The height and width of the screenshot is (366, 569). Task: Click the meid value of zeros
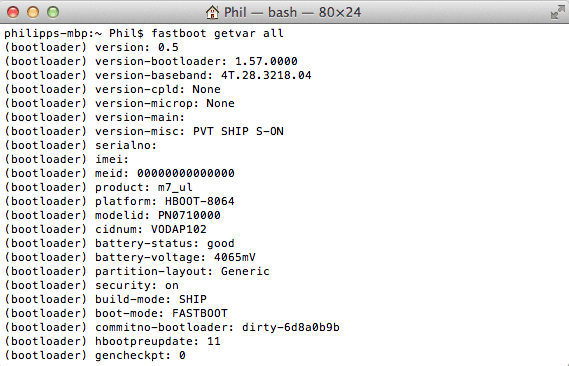[x=186, y=173]
